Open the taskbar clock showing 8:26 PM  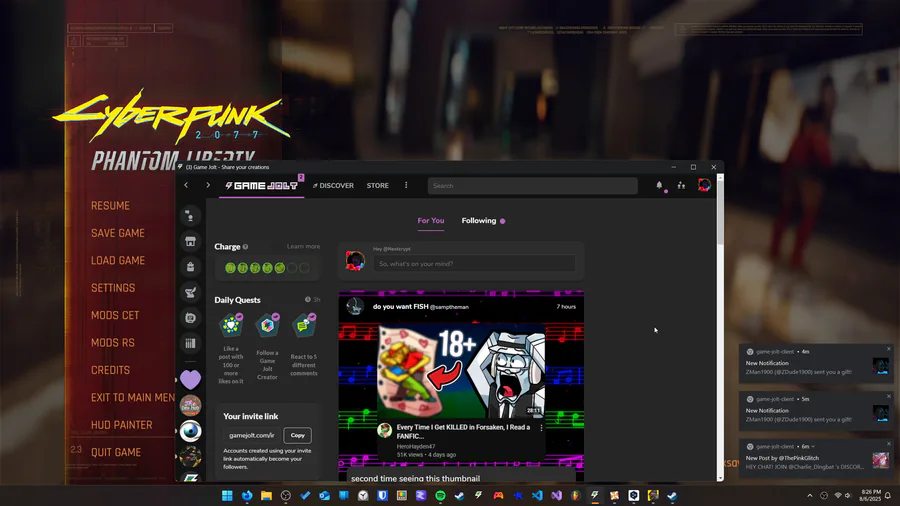[870, 495]
